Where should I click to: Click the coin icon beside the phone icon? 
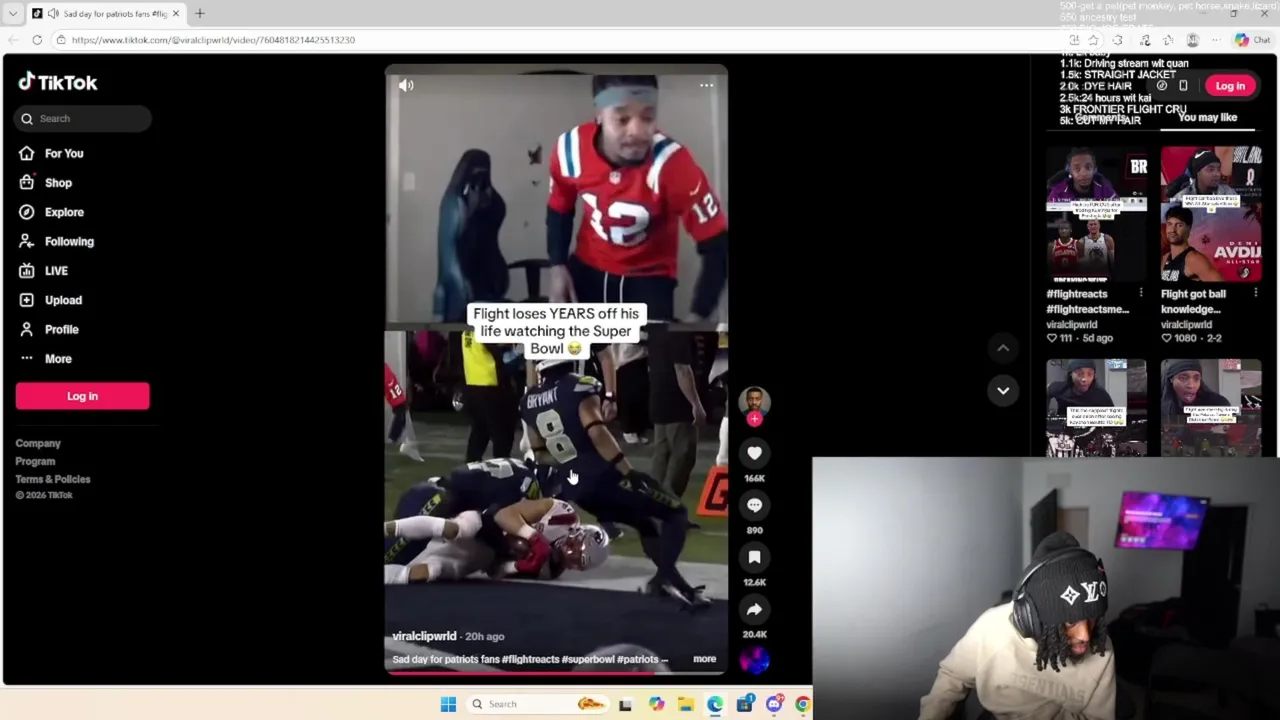pos(1161,86)
